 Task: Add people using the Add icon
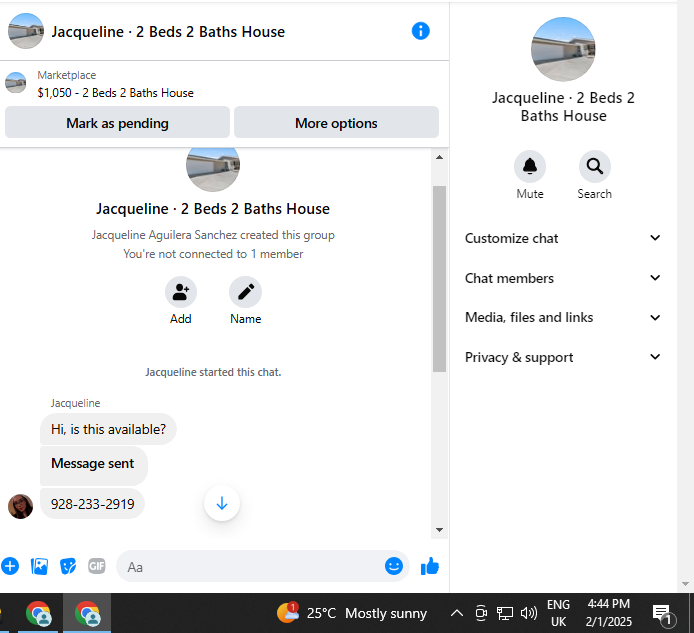click(181, 292)
